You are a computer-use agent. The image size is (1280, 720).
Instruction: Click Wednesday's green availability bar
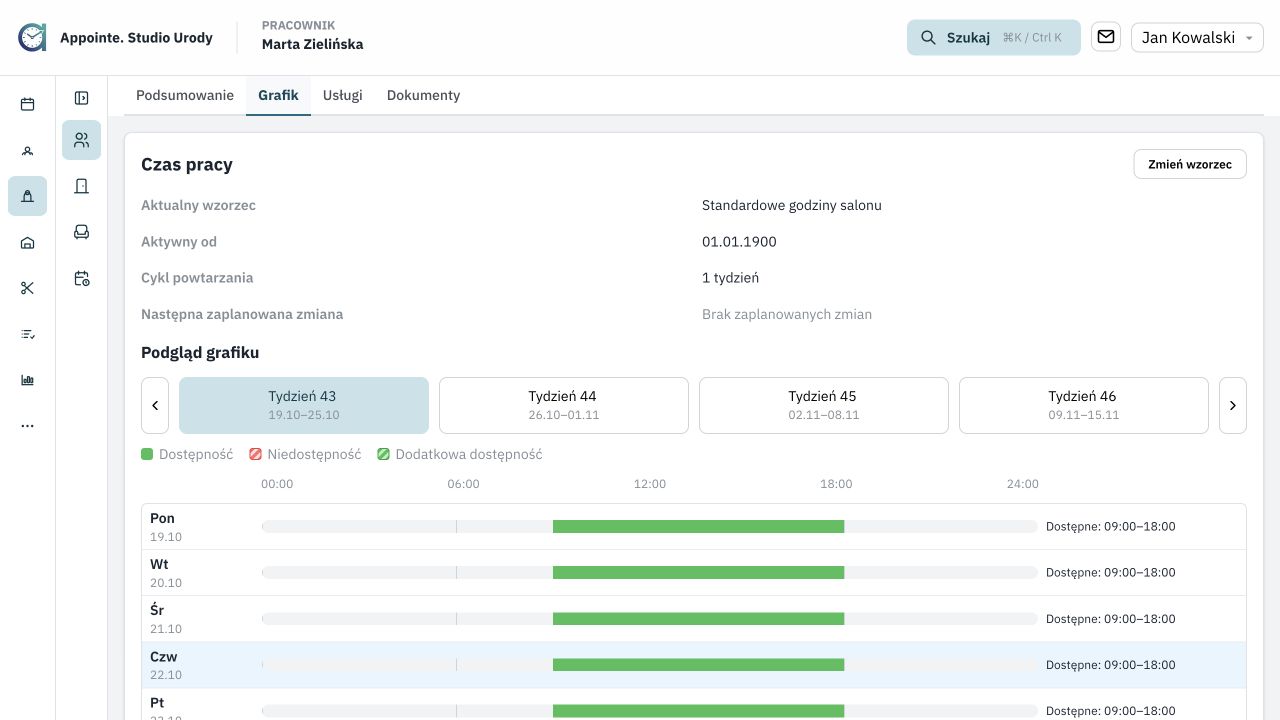click(699, 618)
